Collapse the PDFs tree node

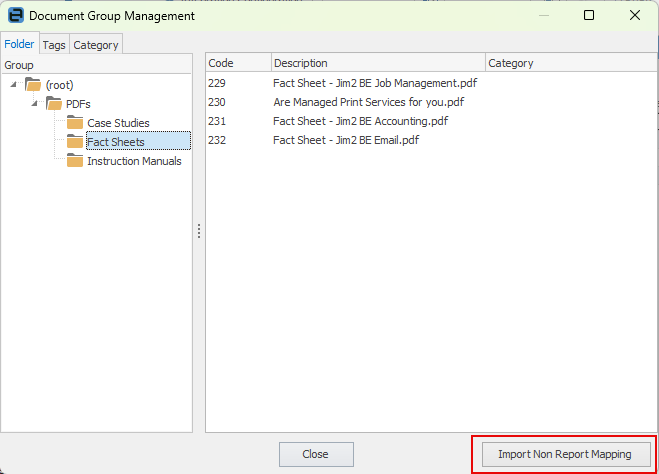(x=34, y=103)
